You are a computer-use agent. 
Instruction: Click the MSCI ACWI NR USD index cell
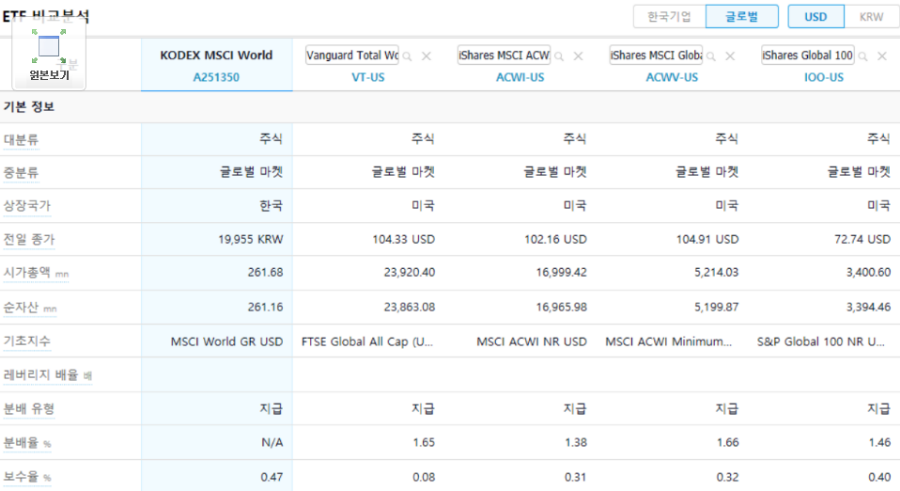532,342
